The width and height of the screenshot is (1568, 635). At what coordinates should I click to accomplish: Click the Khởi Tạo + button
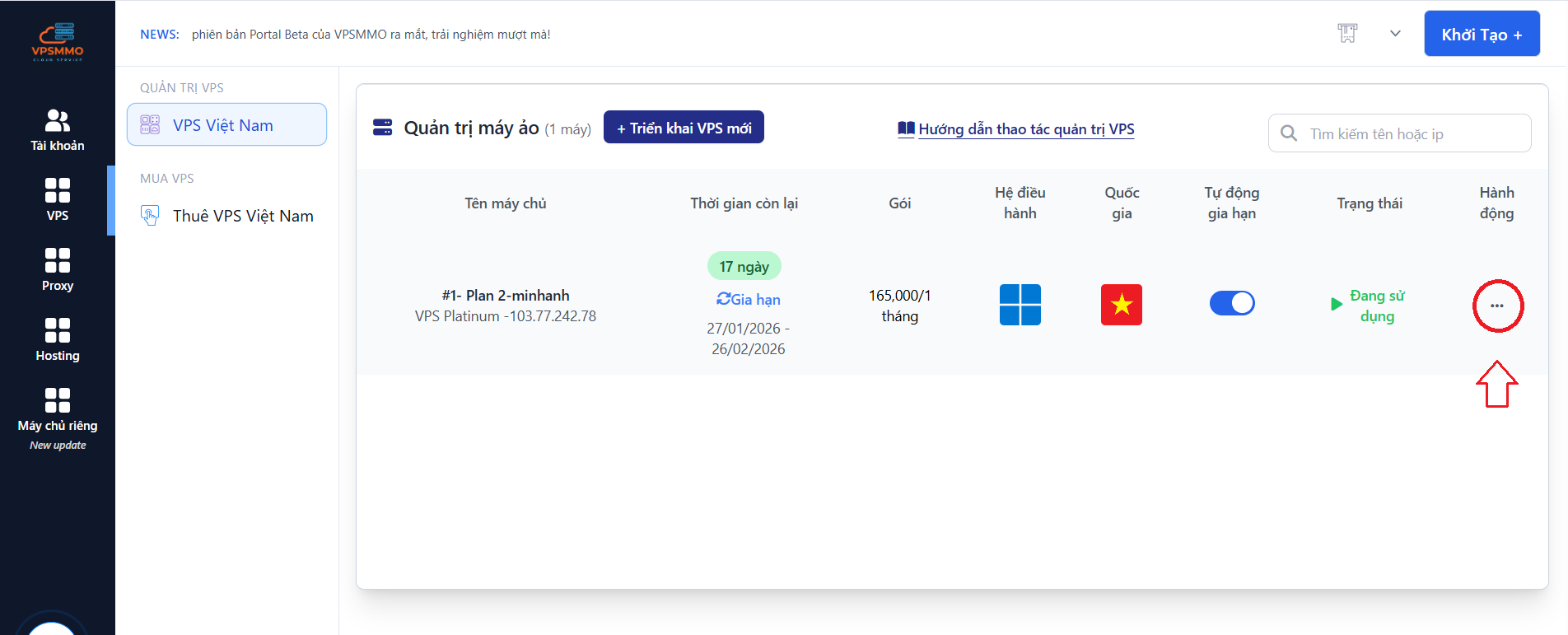1481,34
